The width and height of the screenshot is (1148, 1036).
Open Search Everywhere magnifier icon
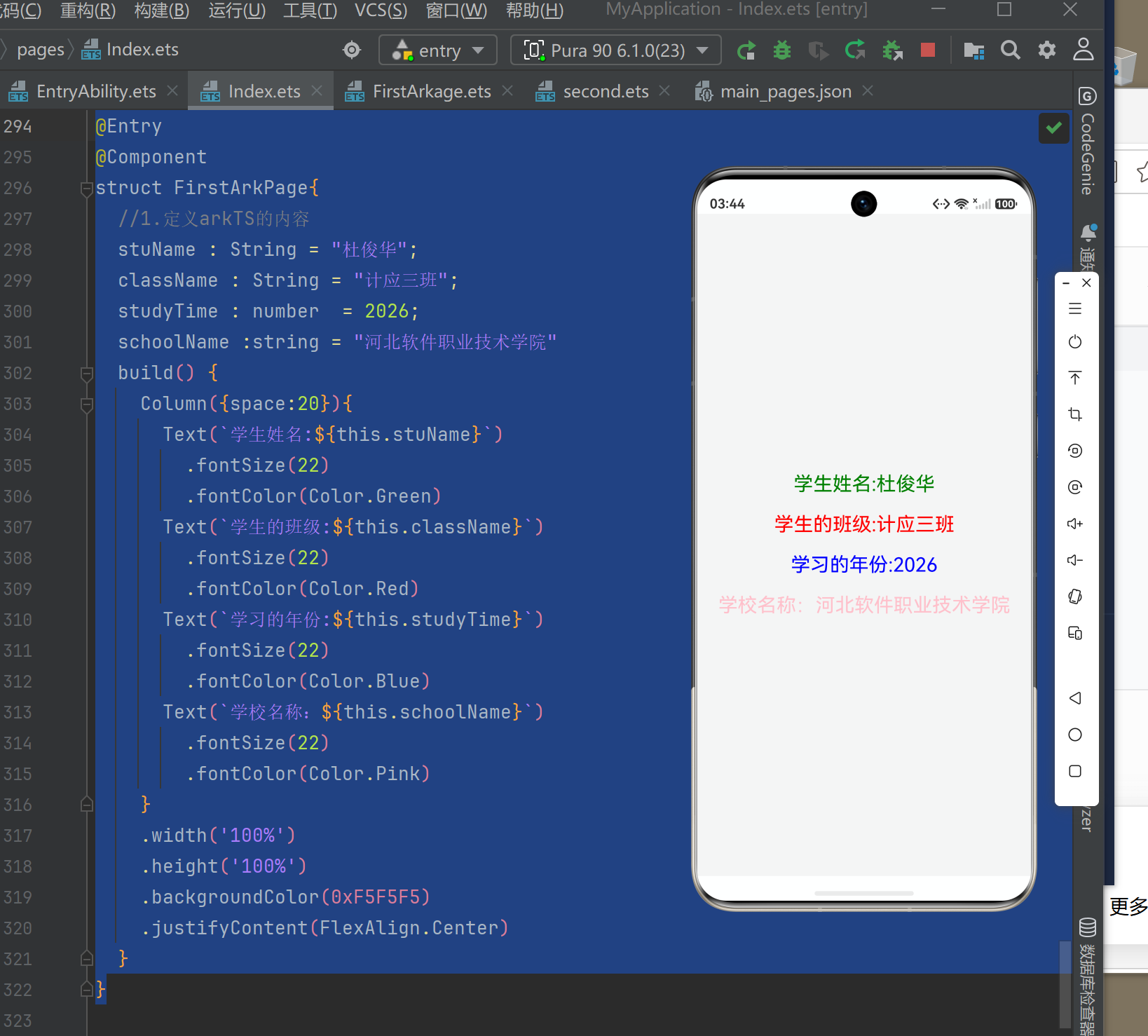[x=1010, y=50]
